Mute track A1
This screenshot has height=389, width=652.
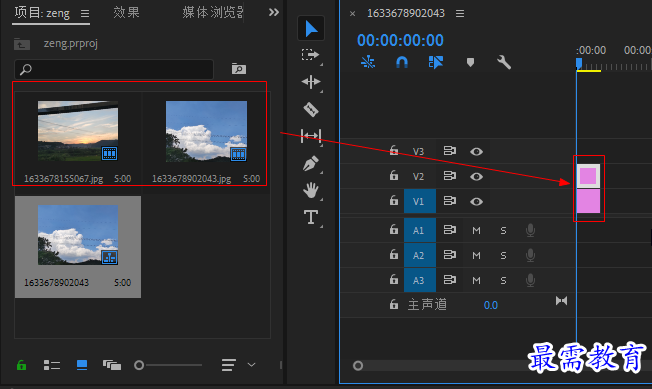pos(477,230)
